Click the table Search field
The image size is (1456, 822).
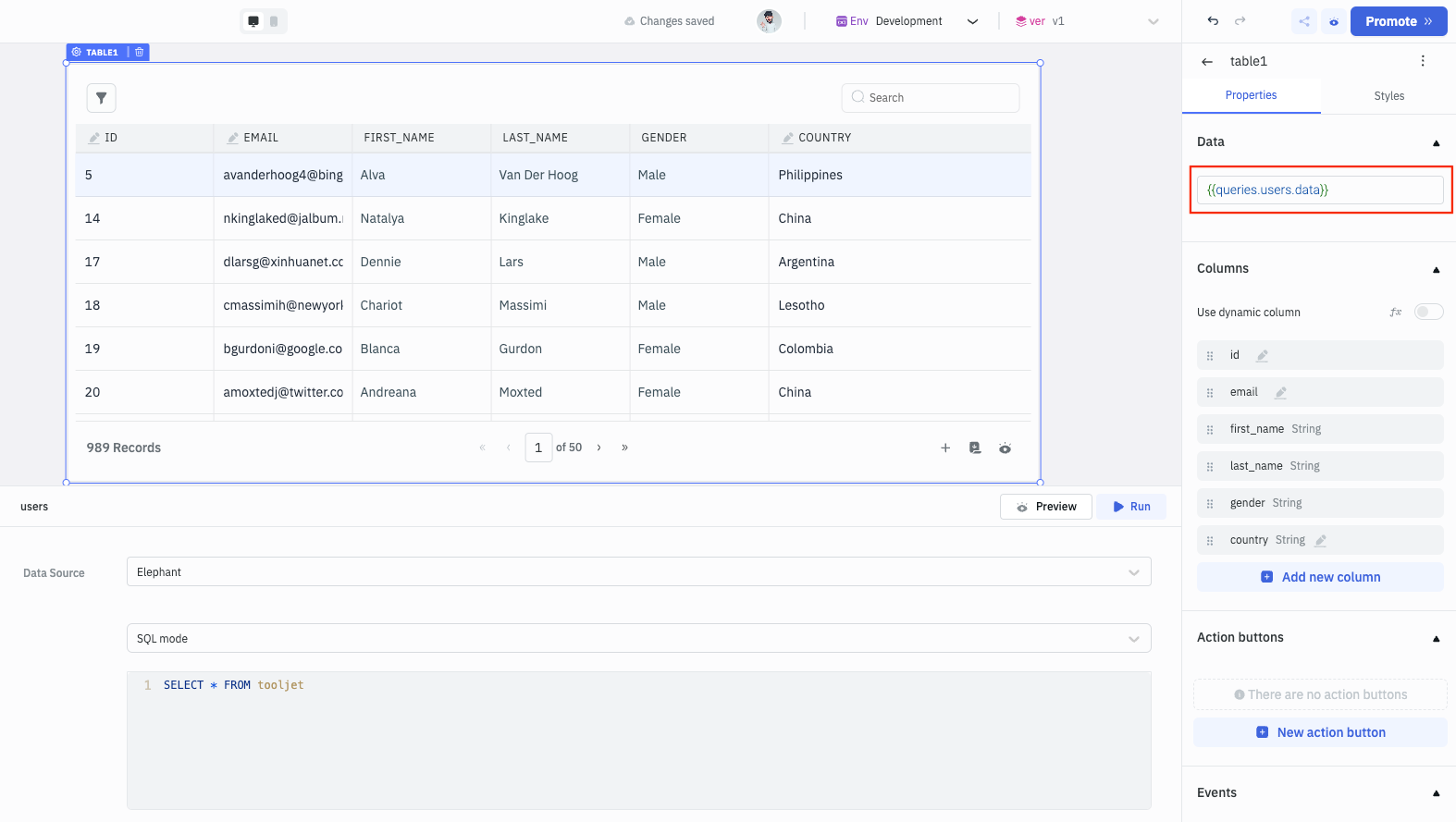[x=931, y=98]
